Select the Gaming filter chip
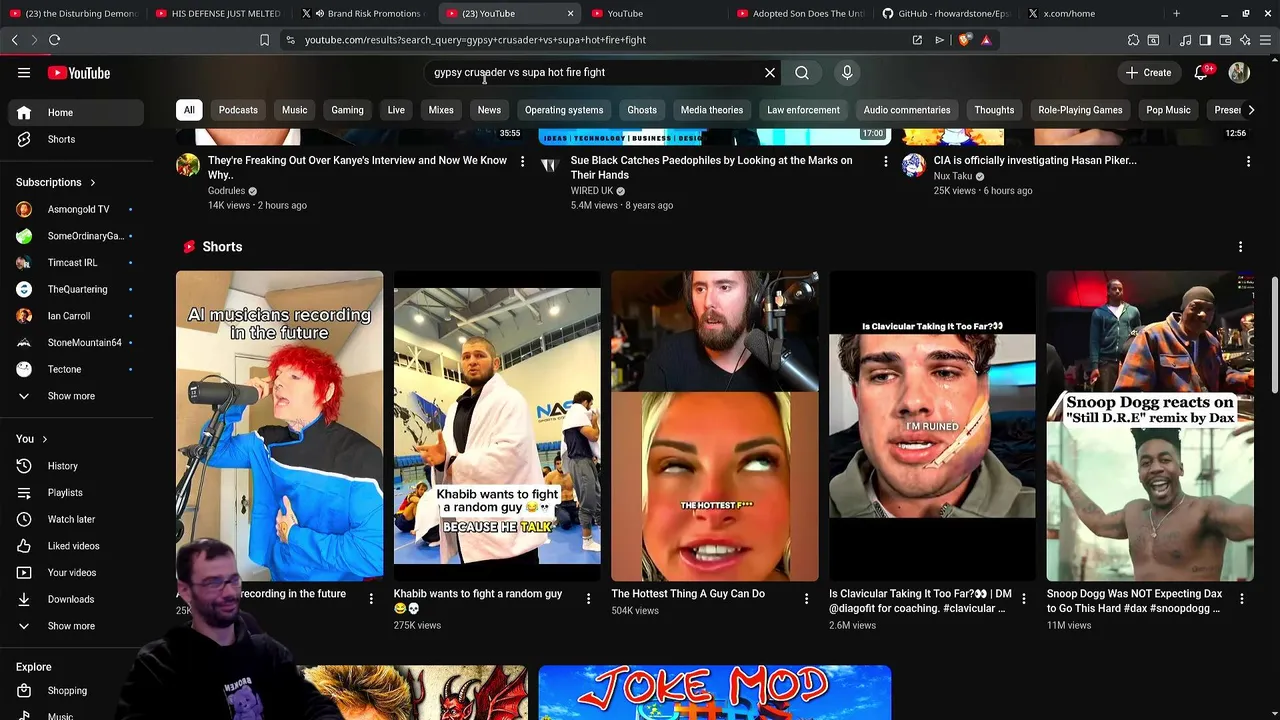Screen dimensions: 1280x720 [347, 110]
